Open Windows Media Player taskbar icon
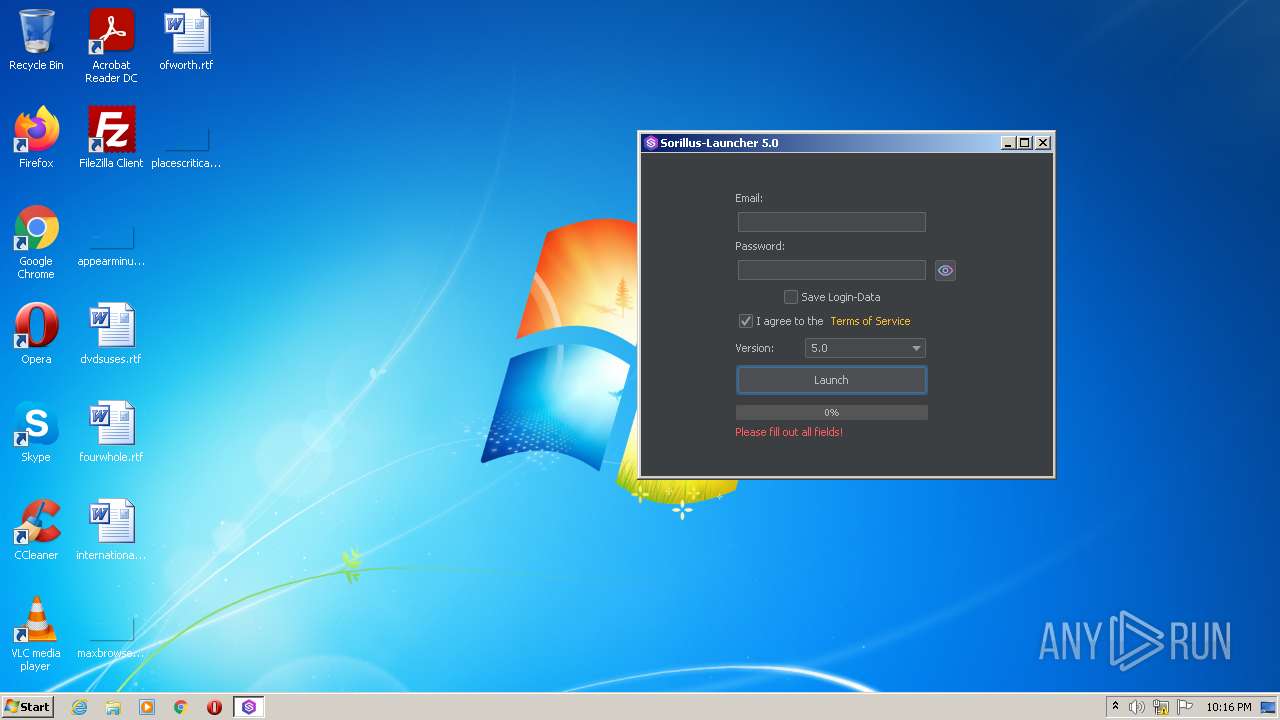This screenshot has width=1280, height=720. [x=147, y=707]
